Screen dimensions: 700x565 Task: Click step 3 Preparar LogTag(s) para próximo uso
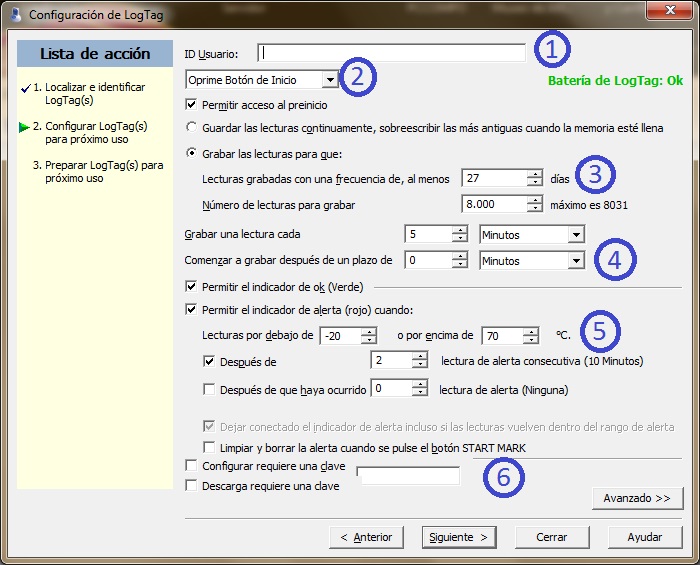pyautogui.click(x=98, y=171)
